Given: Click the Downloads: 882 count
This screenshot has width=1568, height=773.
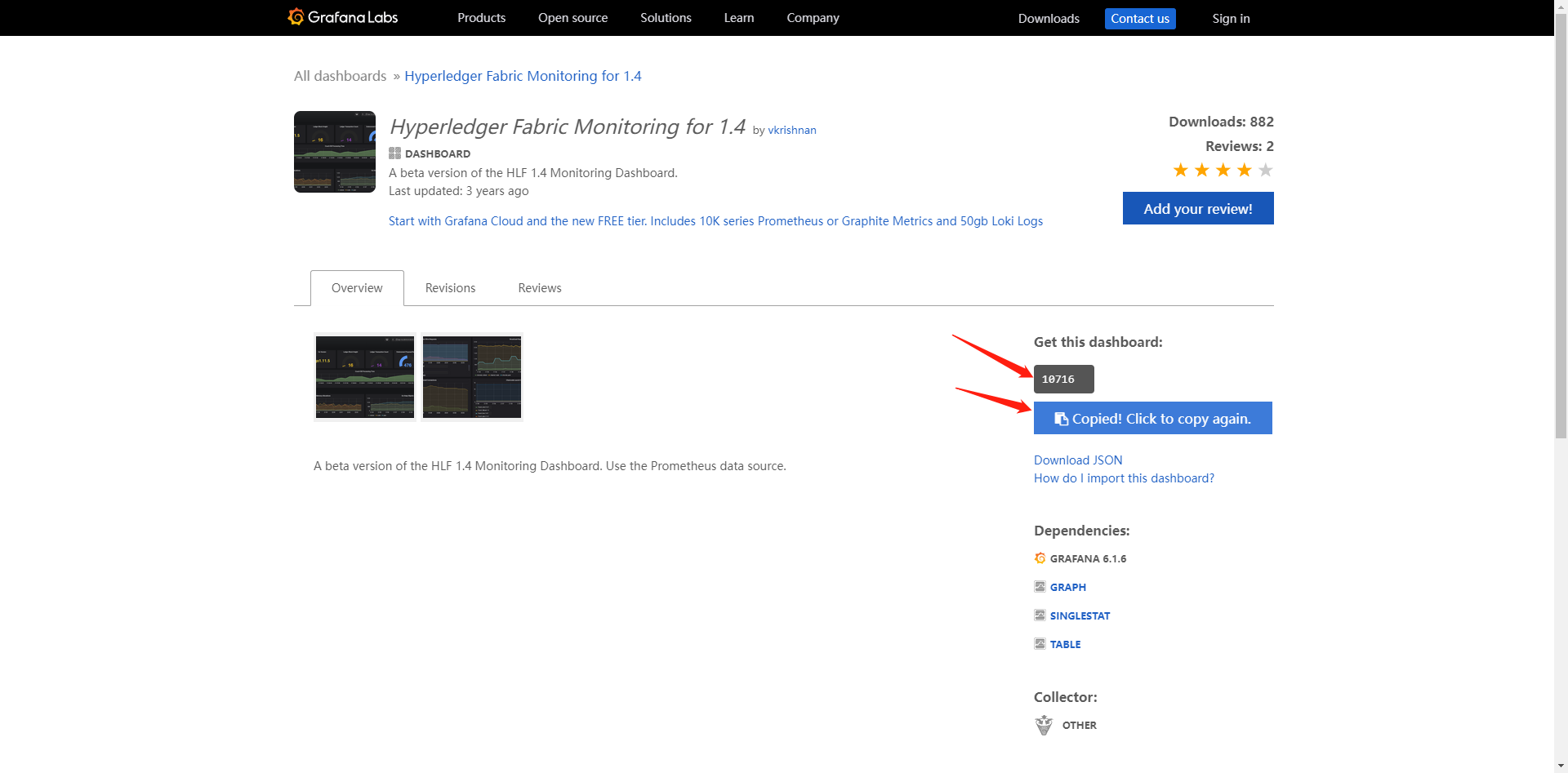Looking at the screenshot, I should (1221, 122).
